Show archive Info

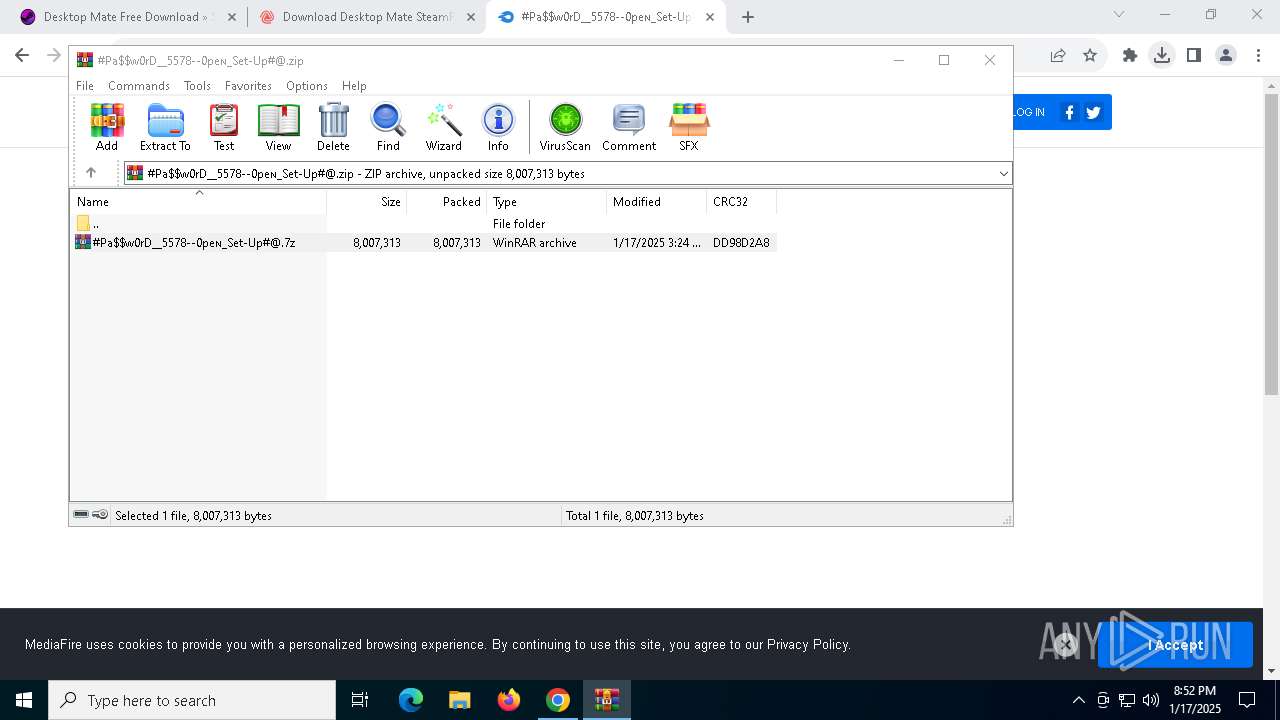(498, 127)
